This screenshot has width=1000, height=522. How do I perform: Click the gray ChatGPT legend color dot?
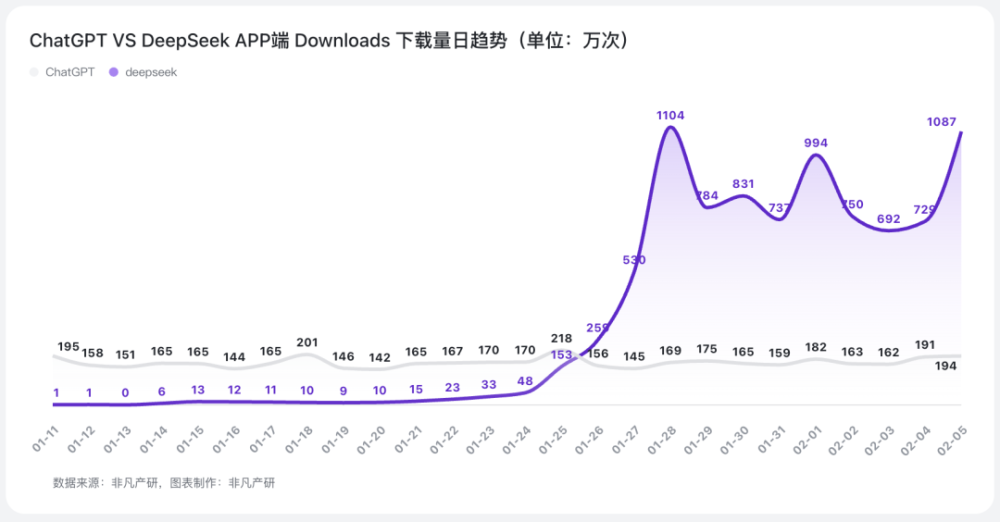point(34,72)
